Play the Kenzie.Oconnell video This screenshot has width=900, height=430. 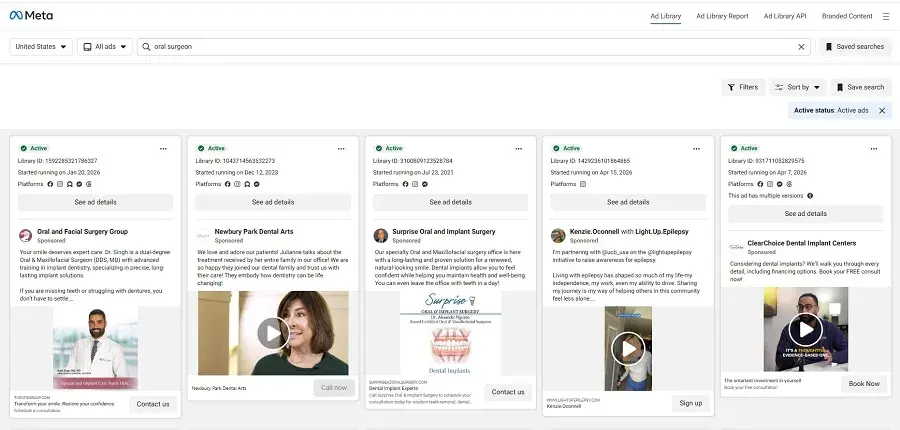pyautogui.click(x=628, y=348)
